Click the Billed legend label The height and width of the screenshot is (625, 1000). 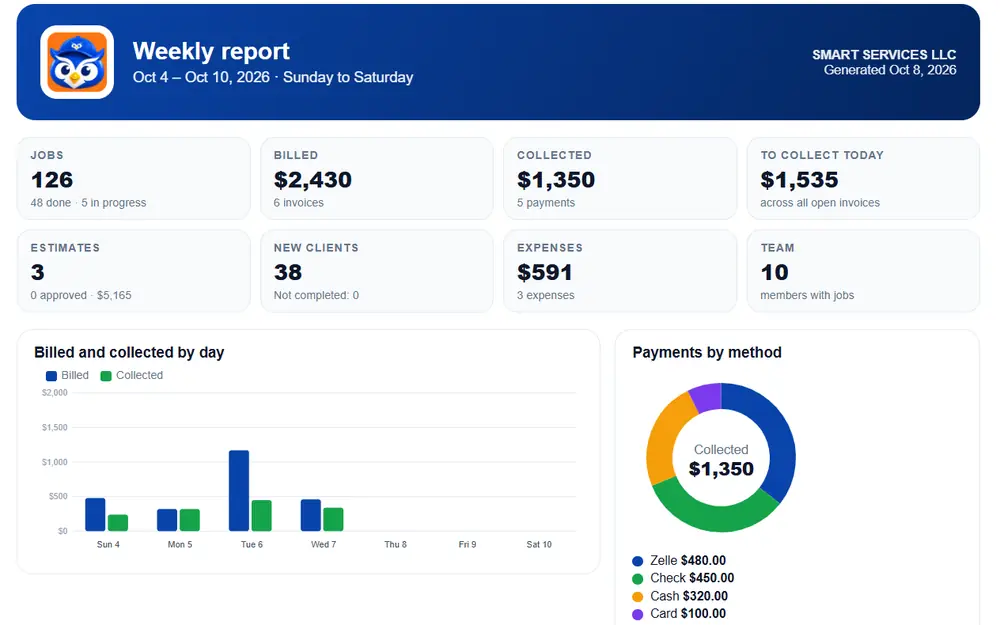click(75, 376)
